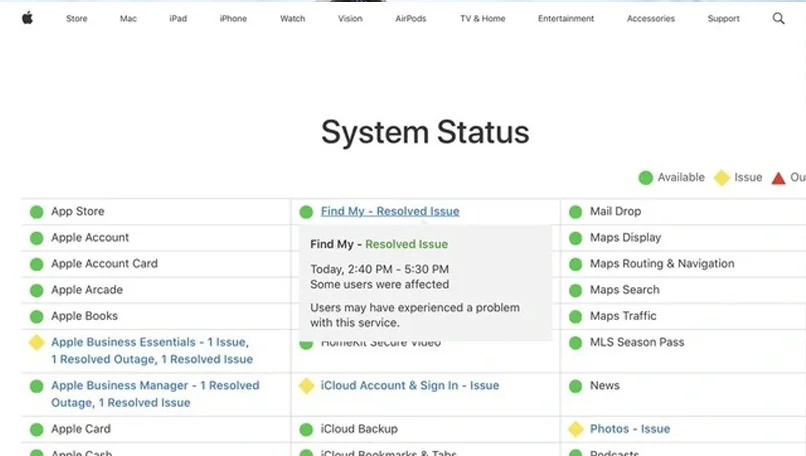Image resolution: width=806 pixels, height=456 pixels.
Task: Click green status dot beside Apple Books
Action: 36,317
